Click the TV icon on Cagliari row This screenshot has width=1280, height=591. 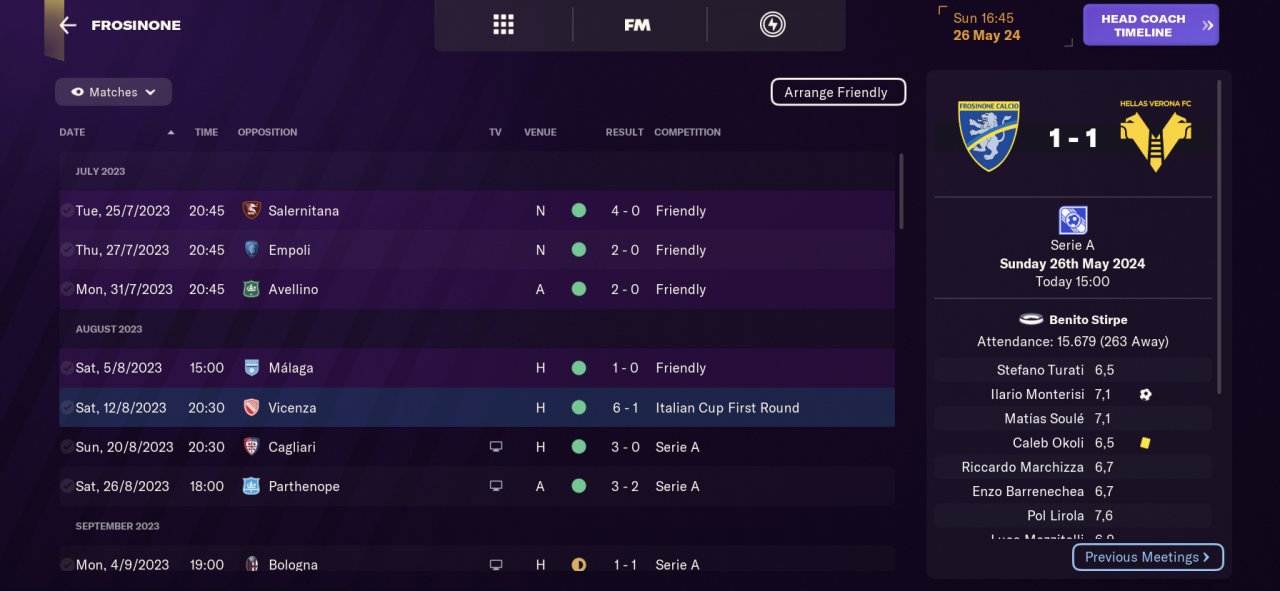click(x=495, y=447)
